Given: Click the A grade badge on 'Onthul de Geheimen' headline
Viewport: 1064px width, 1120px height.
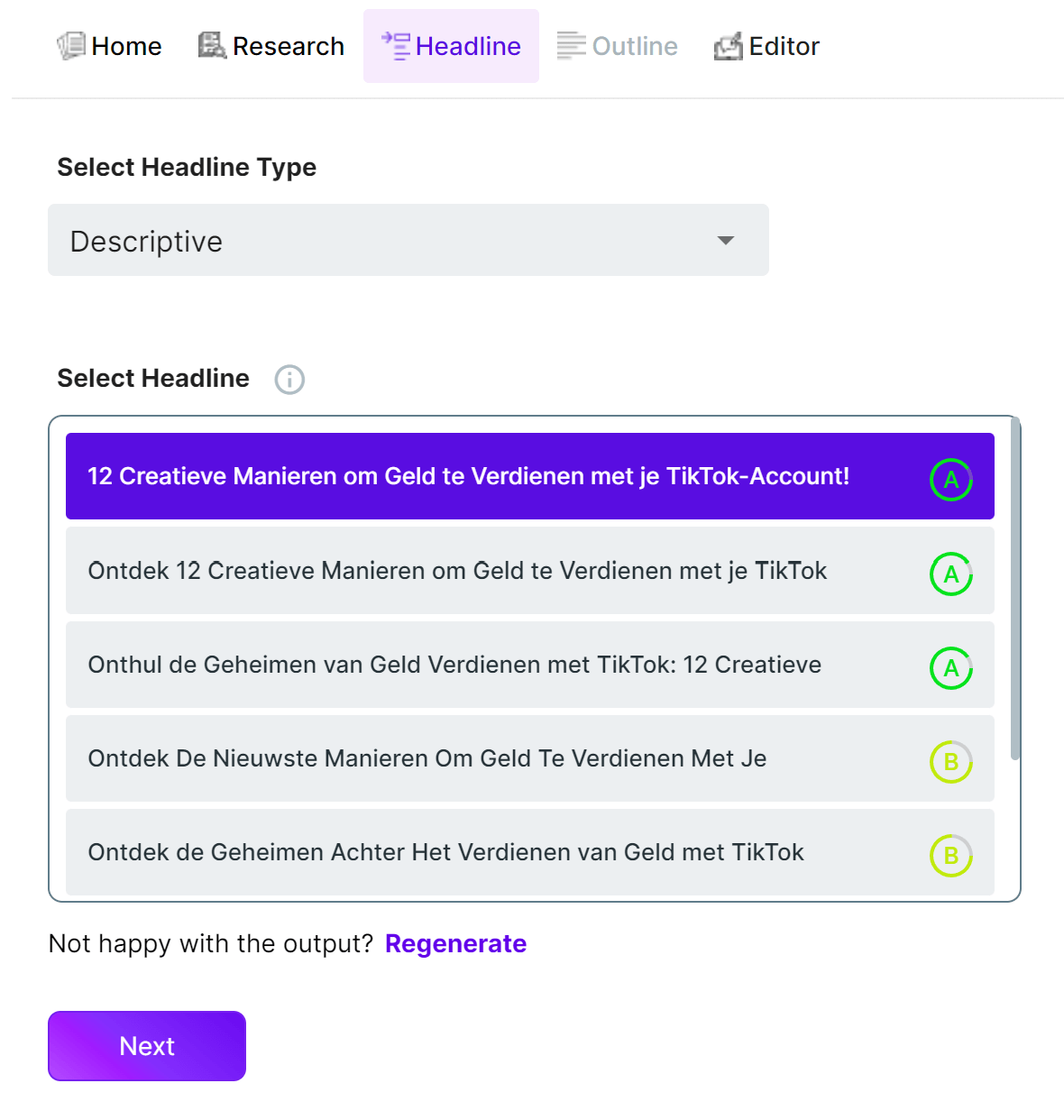Looking at the screenshot, I should [950, 668].
